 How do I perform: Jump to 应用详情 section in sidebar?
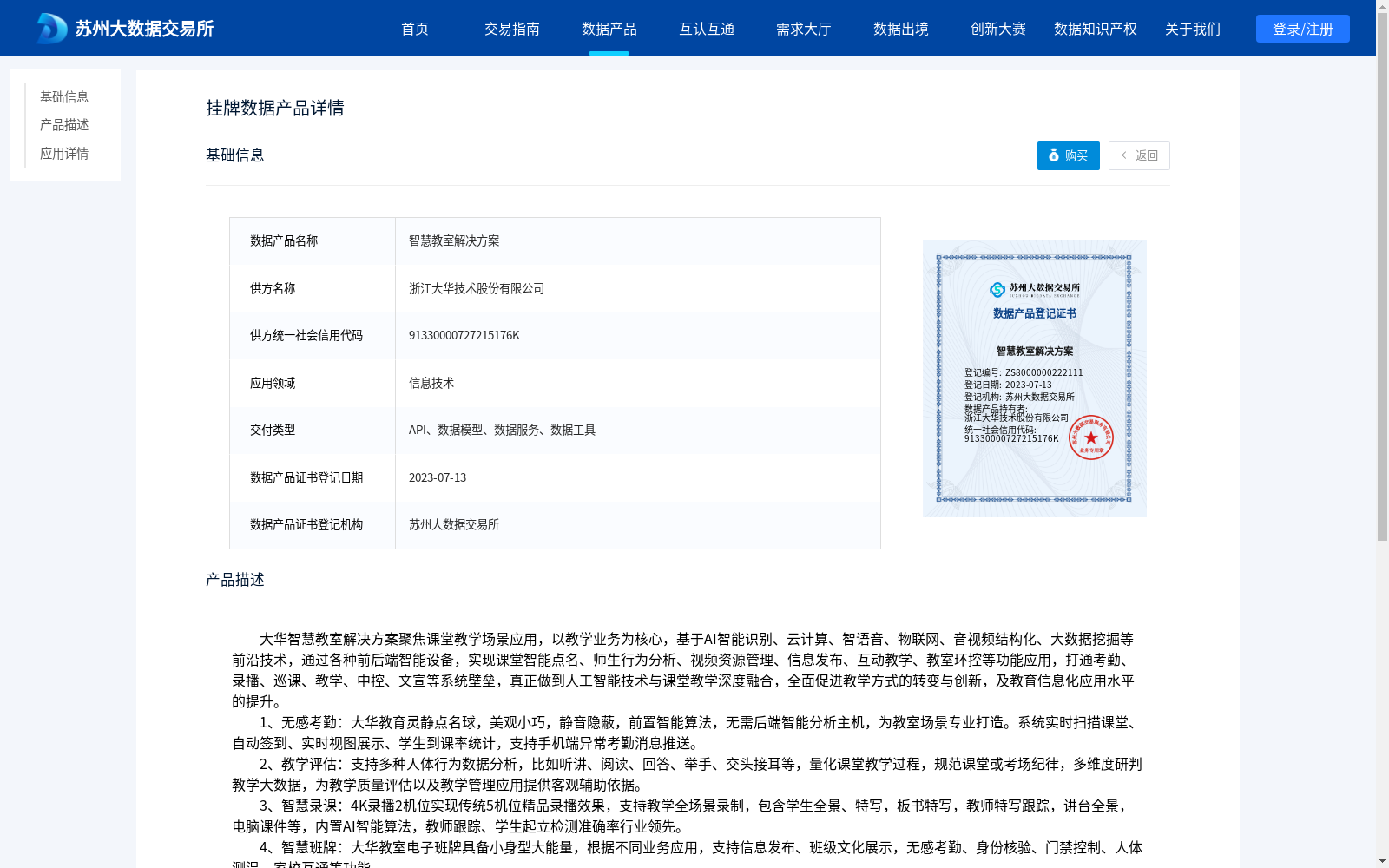pos(64,154)
